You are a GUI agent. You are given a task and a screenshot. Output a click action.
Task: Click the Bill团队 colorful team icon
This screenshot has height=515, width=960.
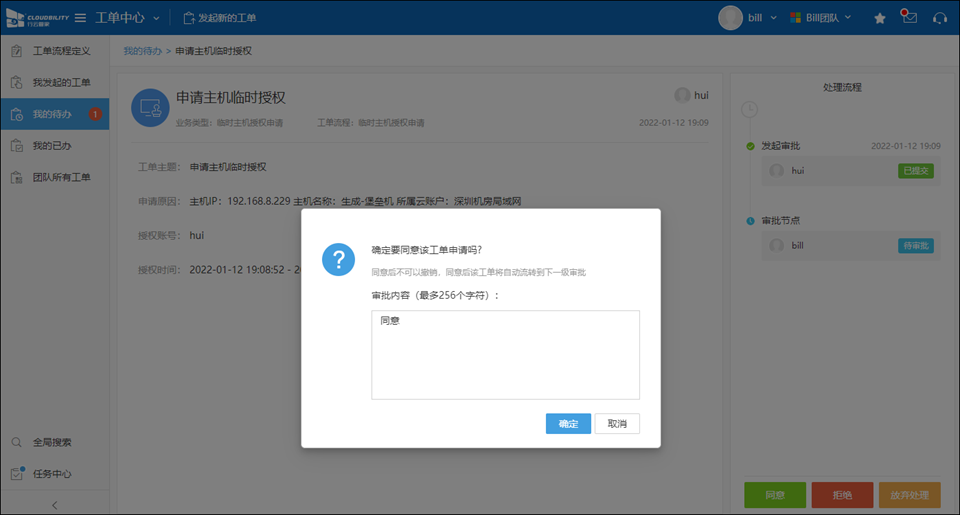pos(795,18)
